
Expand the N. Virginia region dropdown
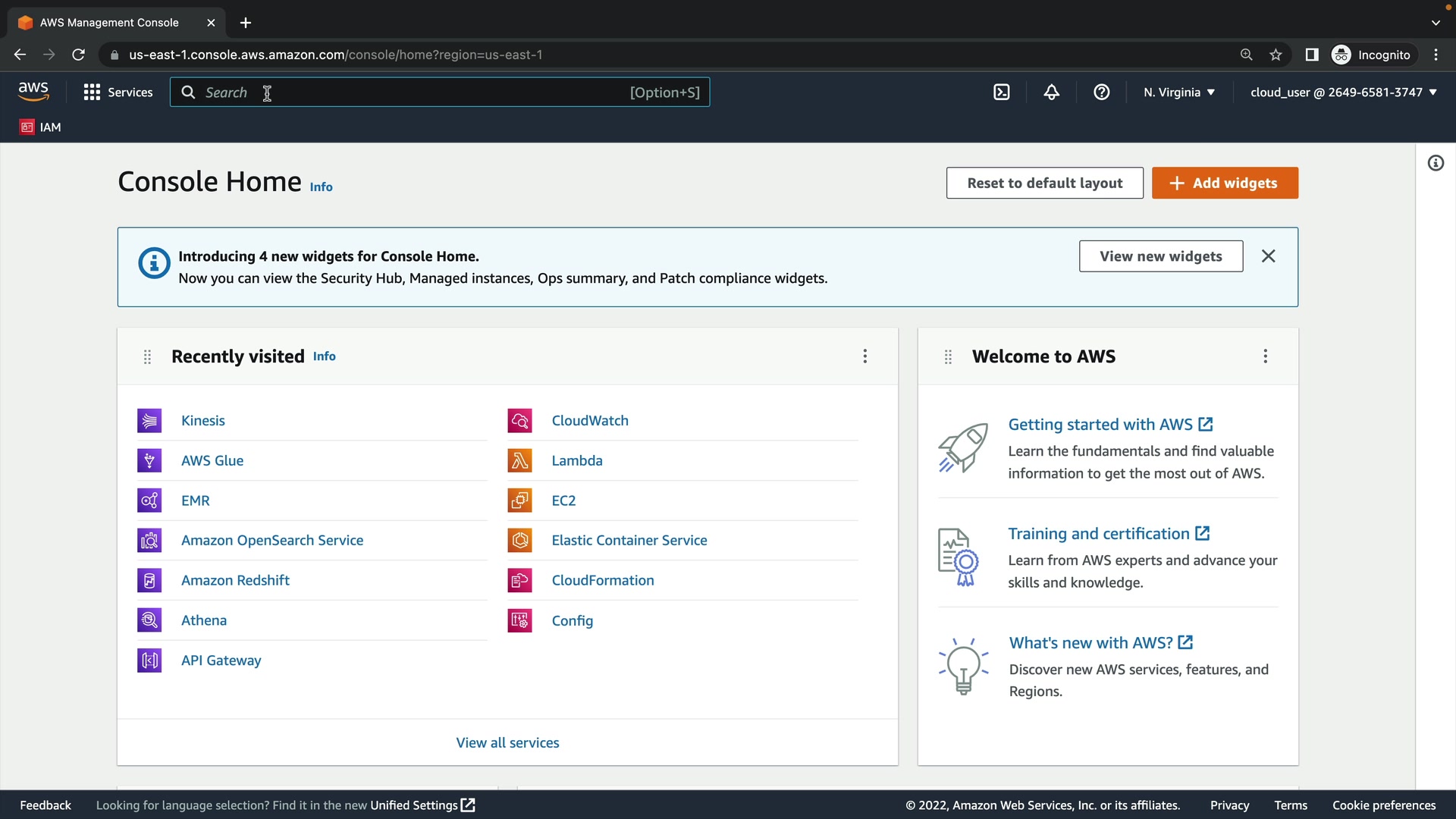pos(1179,93)
